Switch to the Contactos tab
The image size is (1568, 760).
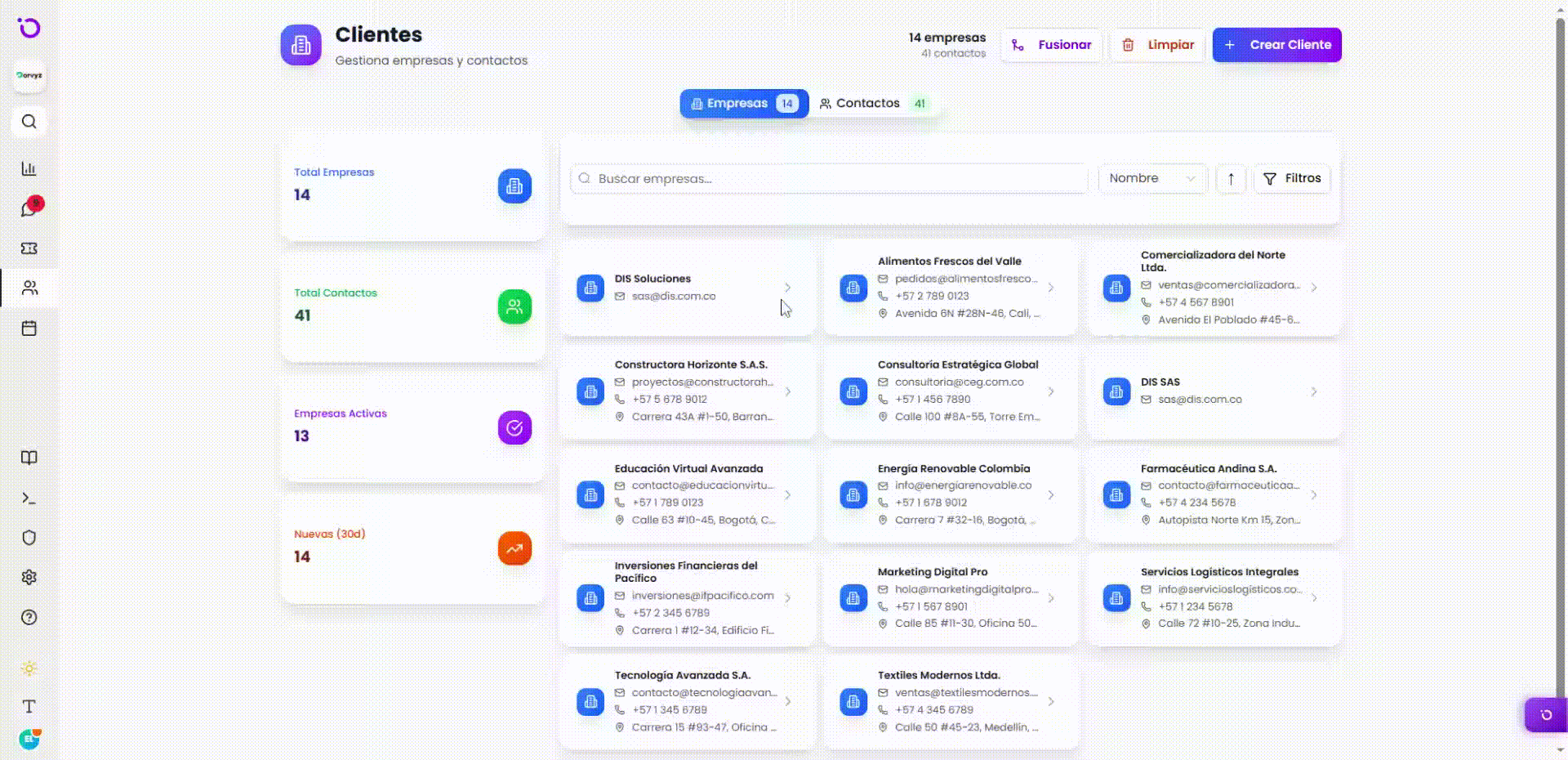(873, 104)
